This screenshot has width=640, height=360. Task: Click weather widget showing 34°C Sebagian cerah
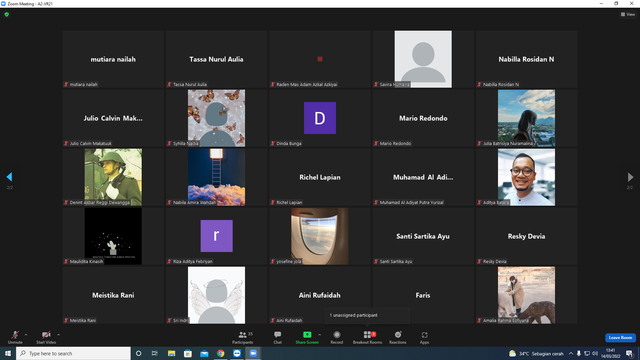(536, 353)
